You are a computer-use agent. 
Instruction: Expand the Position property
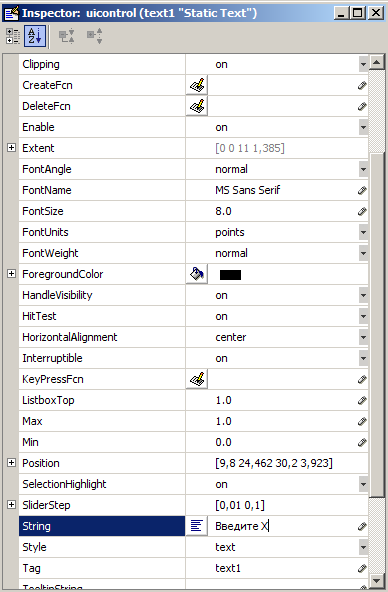click(x=11, y=462)
